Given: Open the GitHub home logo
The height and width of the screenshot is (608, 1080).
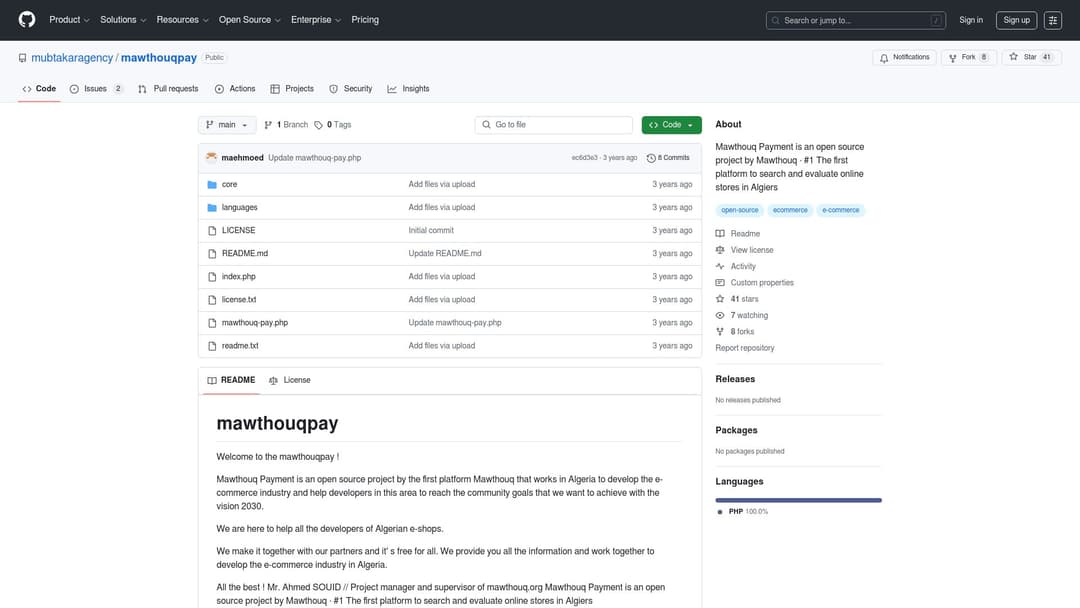Looking at the screenshot, I should [27, 19].
